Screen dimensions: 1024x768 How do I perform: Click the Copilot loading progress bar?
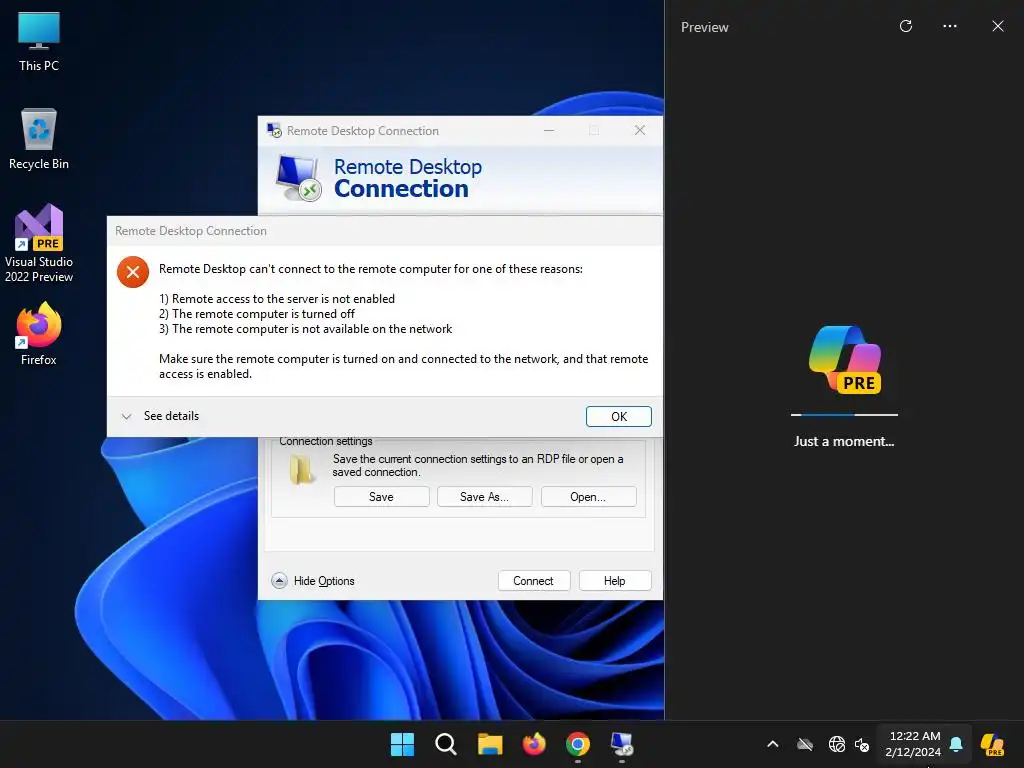pos(844,415)
